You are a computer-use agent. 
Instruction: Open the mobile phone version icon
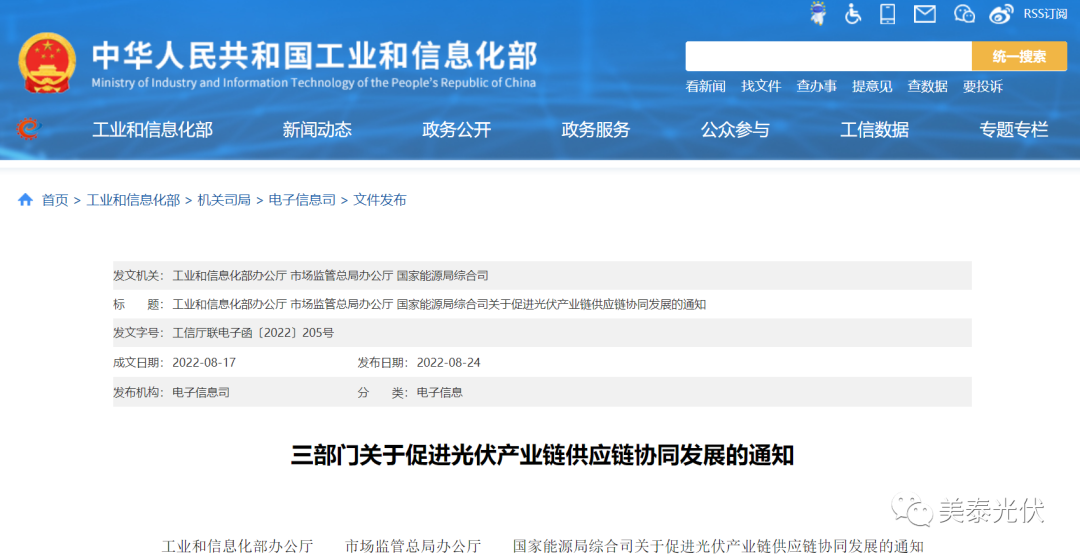click(888, 14)
